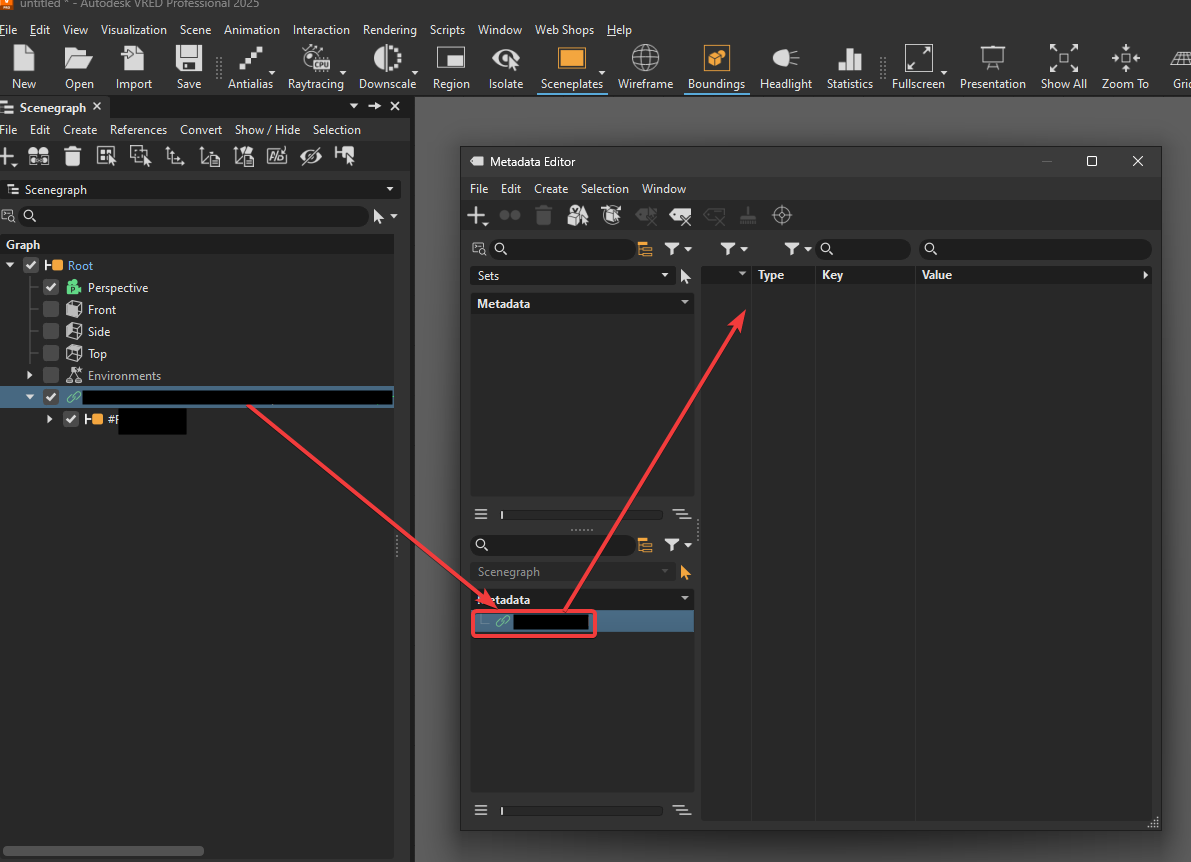Uncheck the Front camera checkbox
The height and width of the screenshot is (862, 1191).
pos(53,309)
